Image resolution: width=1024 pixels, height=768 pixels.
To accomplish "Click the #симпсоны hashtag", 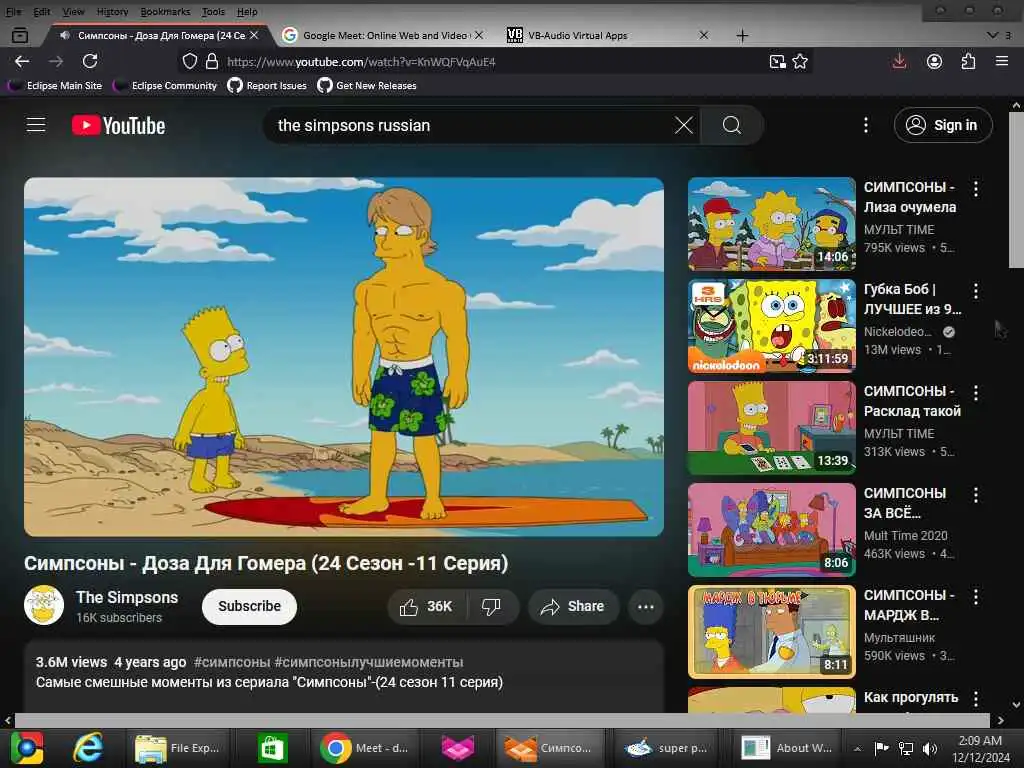I will (x=232, y=662).
